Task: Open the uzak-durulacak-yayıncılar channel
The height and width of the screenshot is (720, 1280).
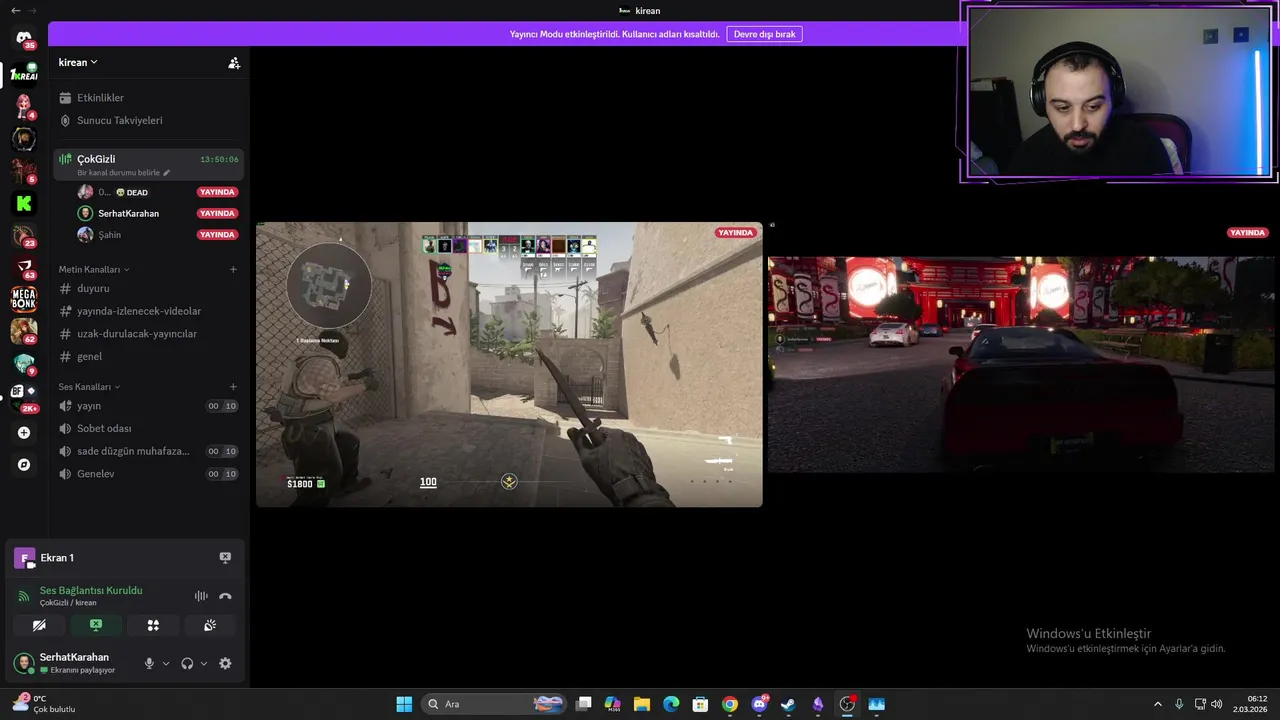Action: tap(148, 334)
